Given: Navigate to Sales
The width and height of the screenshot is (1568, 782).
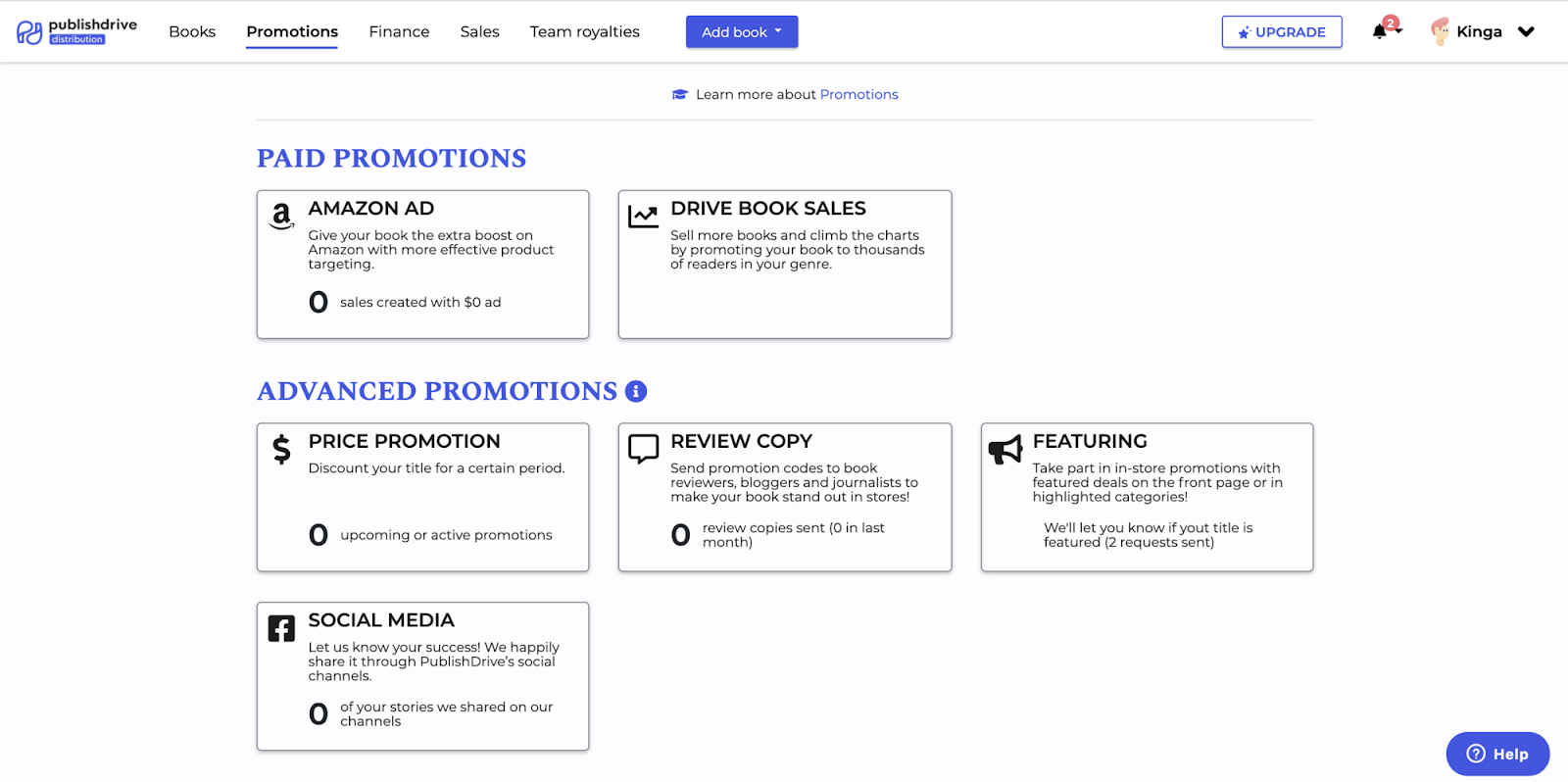Looking at the screenshot, I should (480, 31).
